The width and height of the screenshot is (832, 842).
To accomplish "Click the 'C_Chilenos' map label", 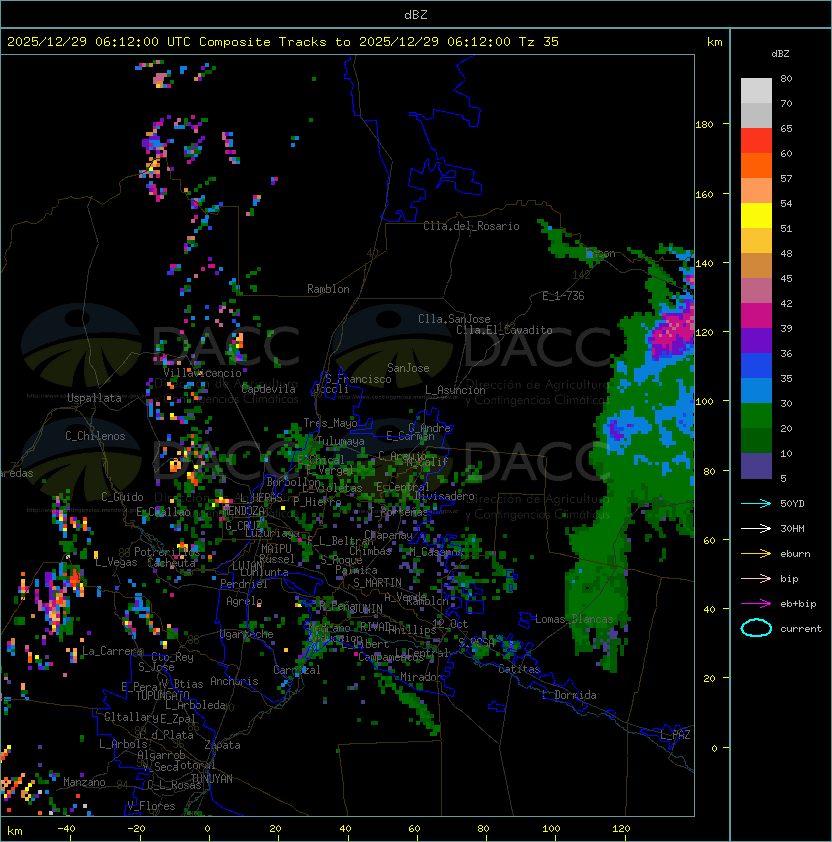I will (95, 436).
